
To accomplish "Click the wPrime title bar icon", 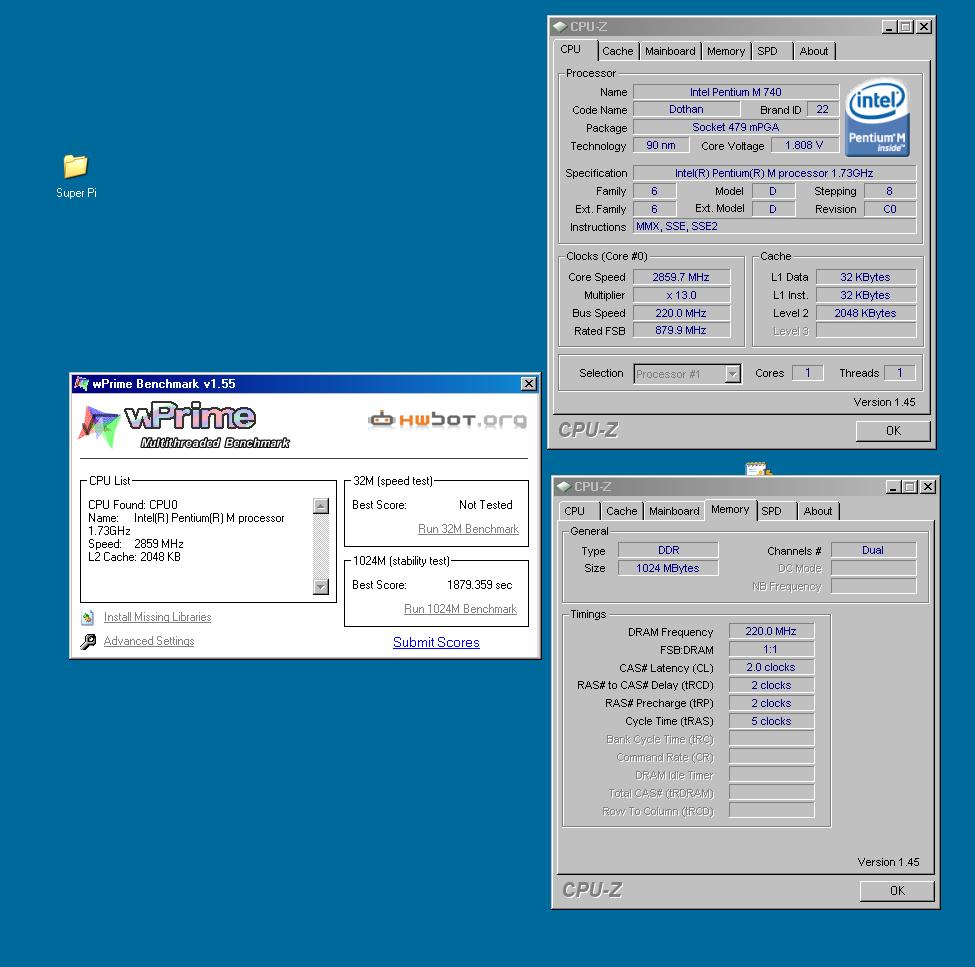I will tap(81, 384).
